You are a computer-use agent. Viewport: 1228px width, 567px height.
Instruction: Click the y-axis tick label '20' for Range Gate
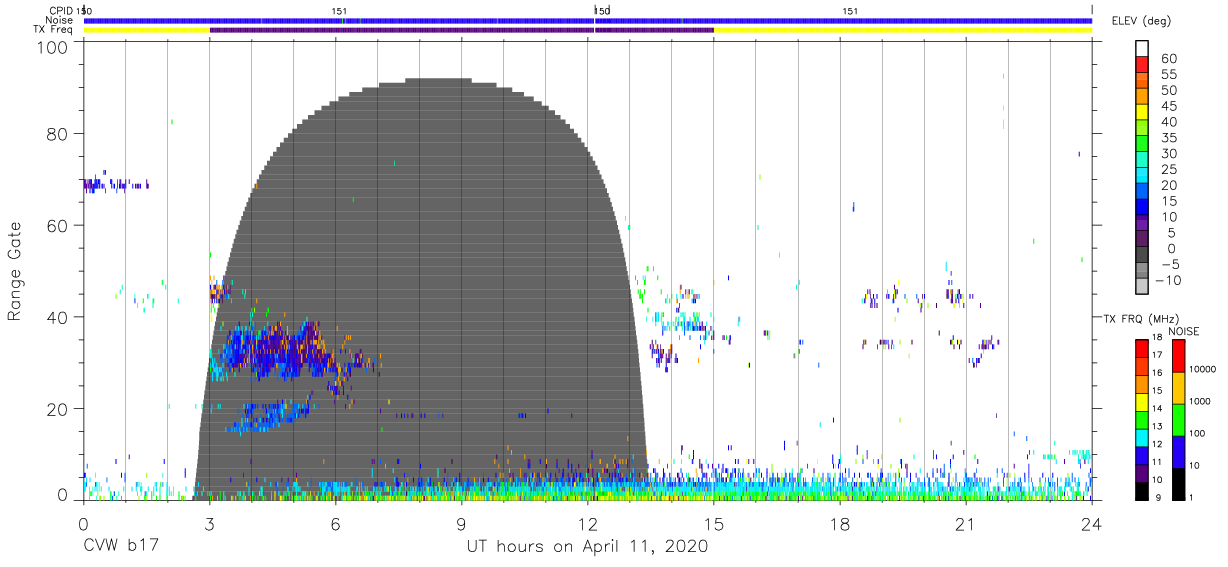(57, 408)
